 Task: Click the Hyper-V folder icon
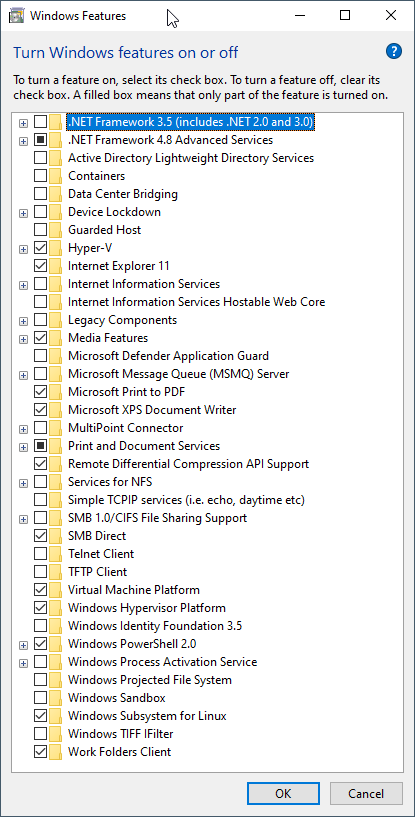click(56, 248)
